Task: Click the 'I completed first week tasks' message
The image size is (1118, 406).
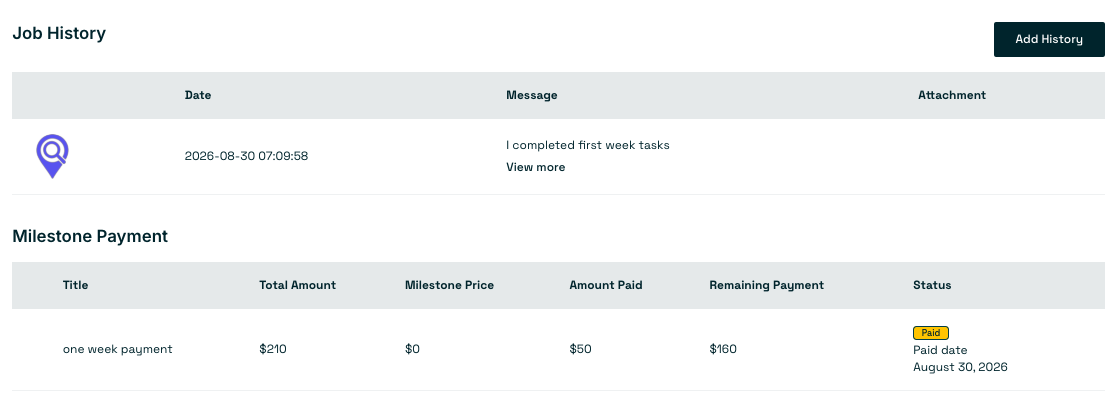Action: coord(588,145)
